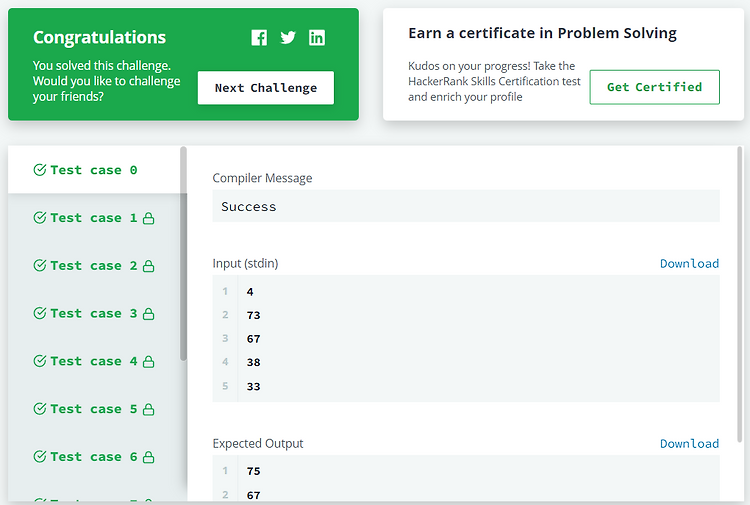Image resolution: width=750 pixels, height=505 pixels.
Task: Click the Success compiler message box
Action: tap(466, 206)
